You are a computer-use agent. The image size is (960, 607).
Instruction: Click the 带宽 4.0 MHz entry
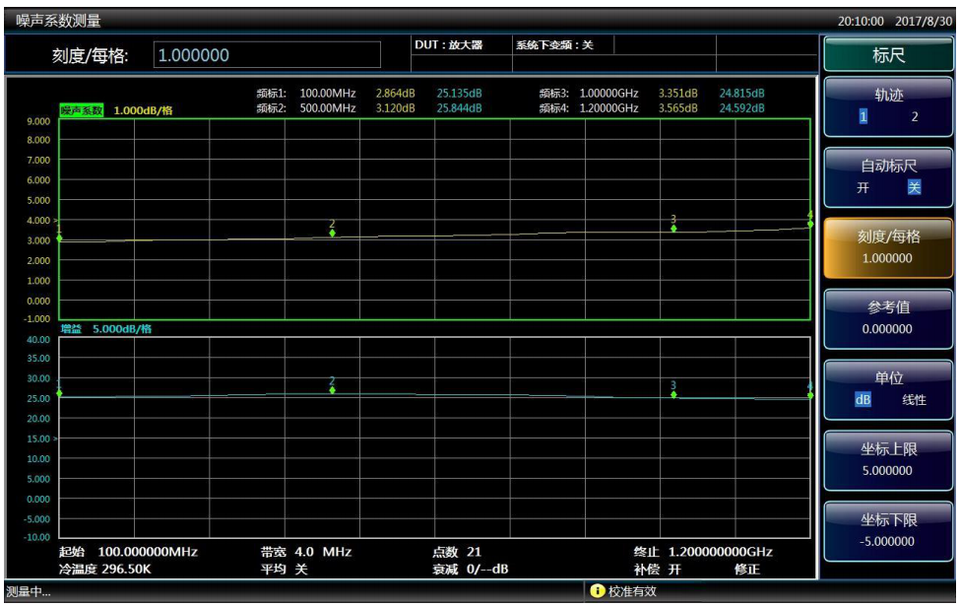pos(306,552)
